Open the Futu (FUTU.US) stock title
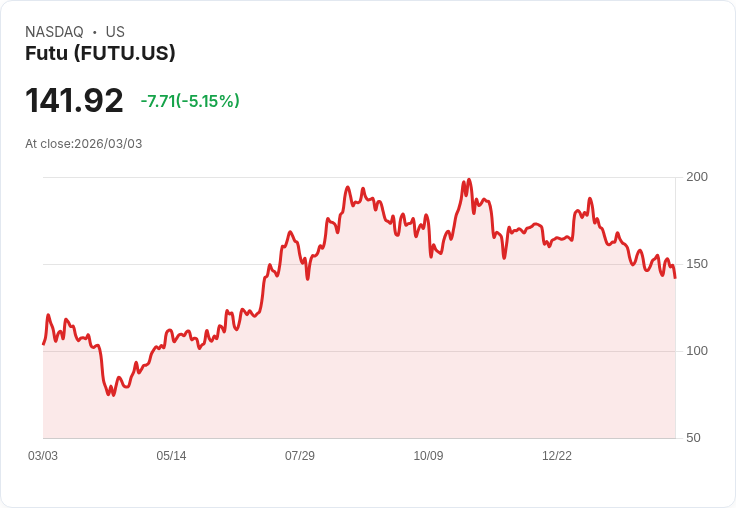 click(100, 53)
